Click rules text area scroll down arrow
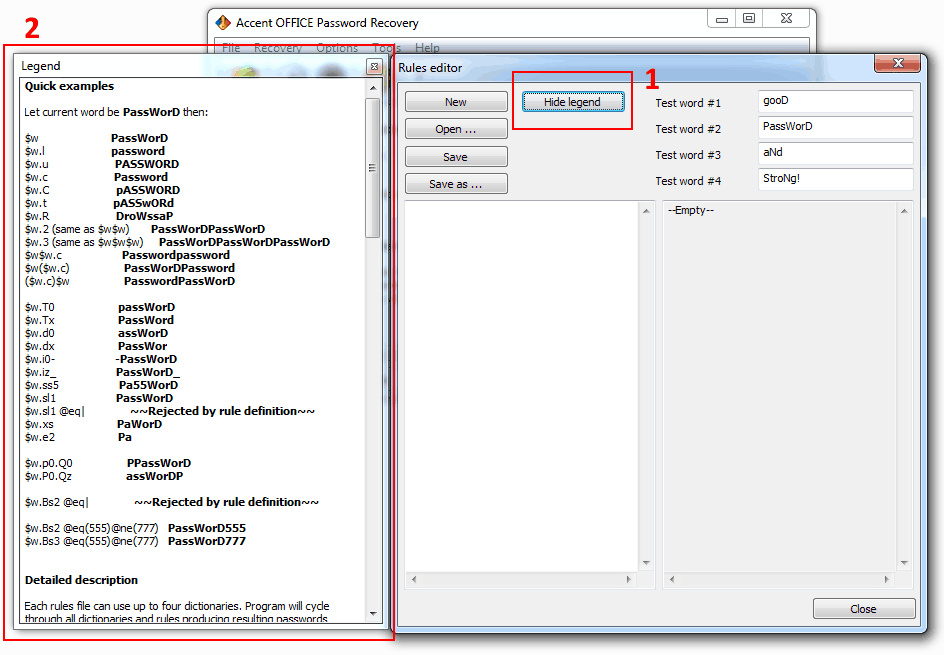The image size is (944, 655). [646, 563]
